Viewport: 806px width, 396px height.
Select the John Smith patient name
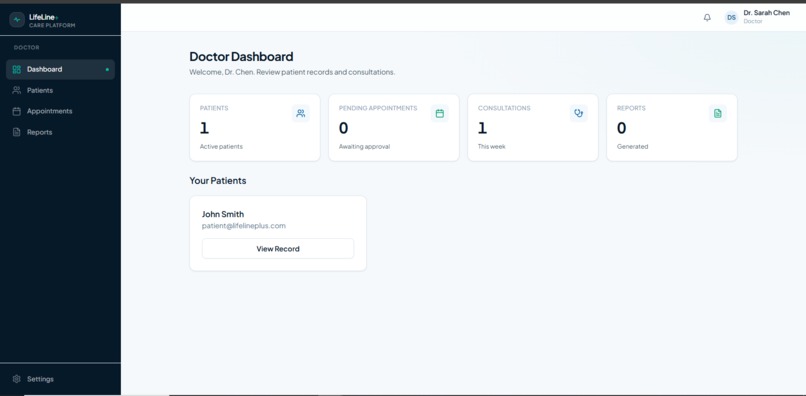(223, 214)
